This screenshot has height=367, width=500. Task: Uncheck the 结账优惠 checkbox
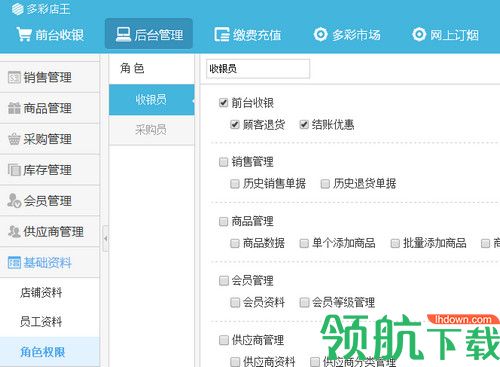point(304,125)
